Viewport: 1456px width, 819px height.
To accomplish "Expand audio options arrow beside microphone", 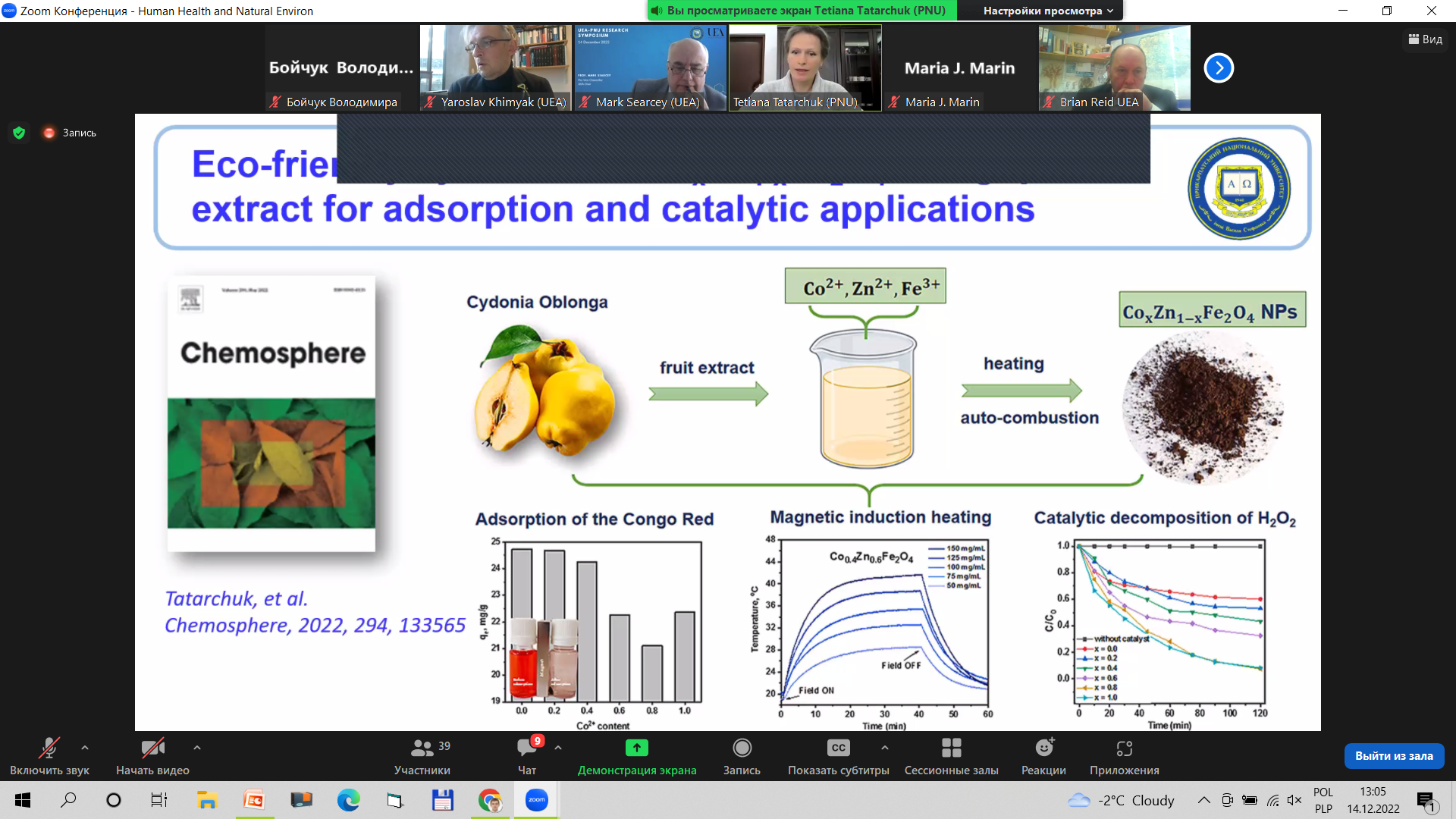I will pos(85,748).
